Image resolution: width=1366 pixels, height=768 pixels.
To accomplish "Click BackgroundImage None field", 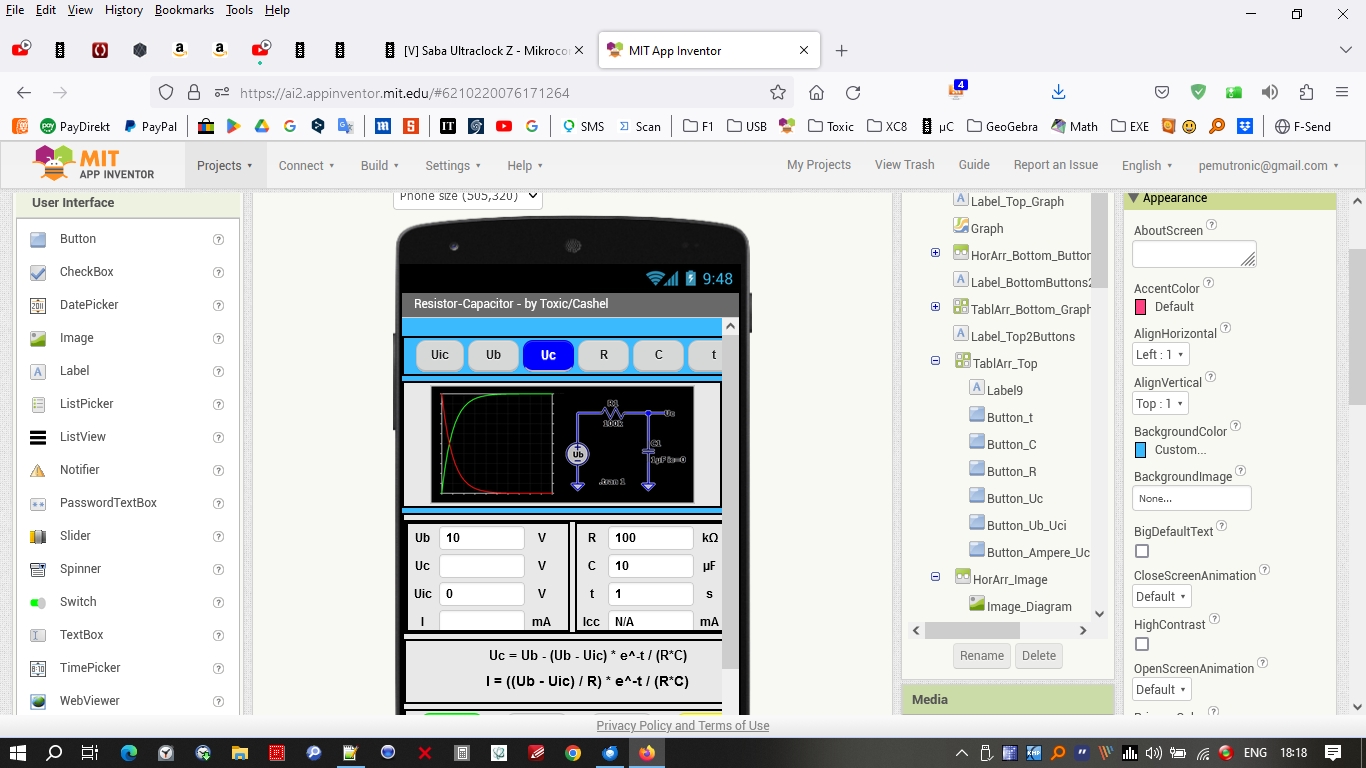I will [1192, 498].
